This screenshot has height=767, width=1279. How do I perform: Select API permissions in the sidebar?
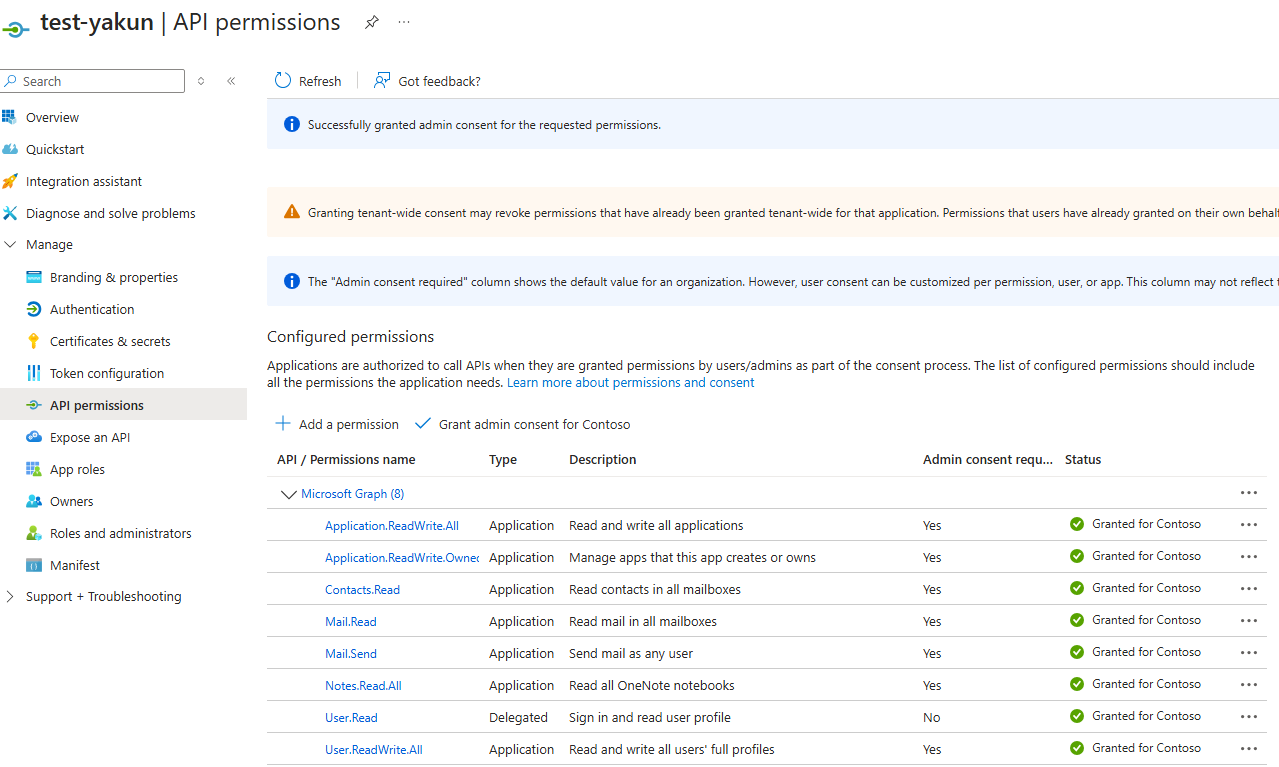[123, 405]
